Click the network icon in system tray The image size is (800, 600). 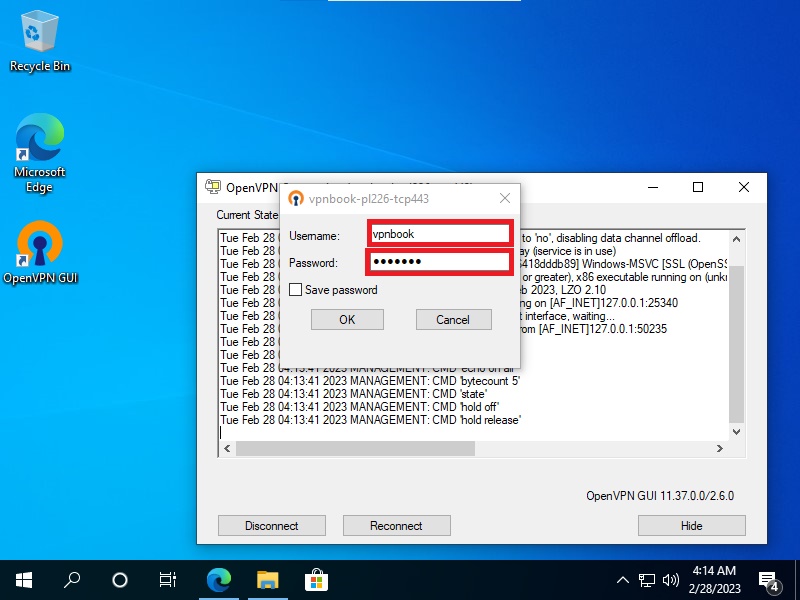click(647, 580)
